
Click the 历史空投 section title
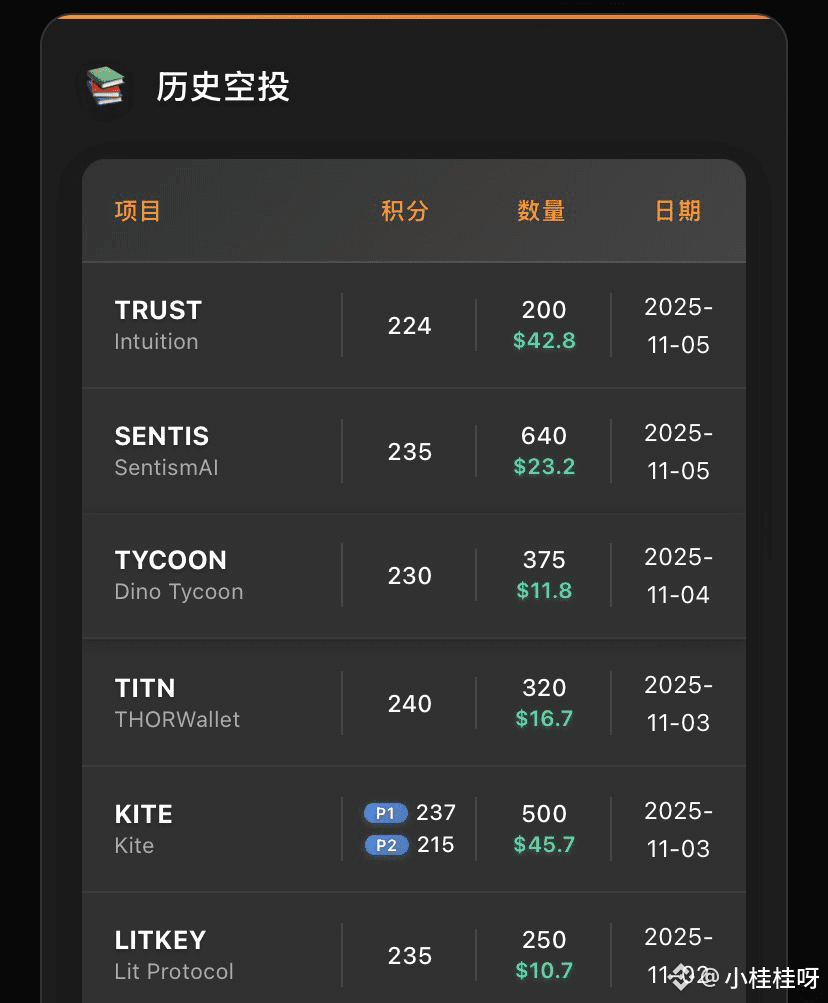point(223,87)
